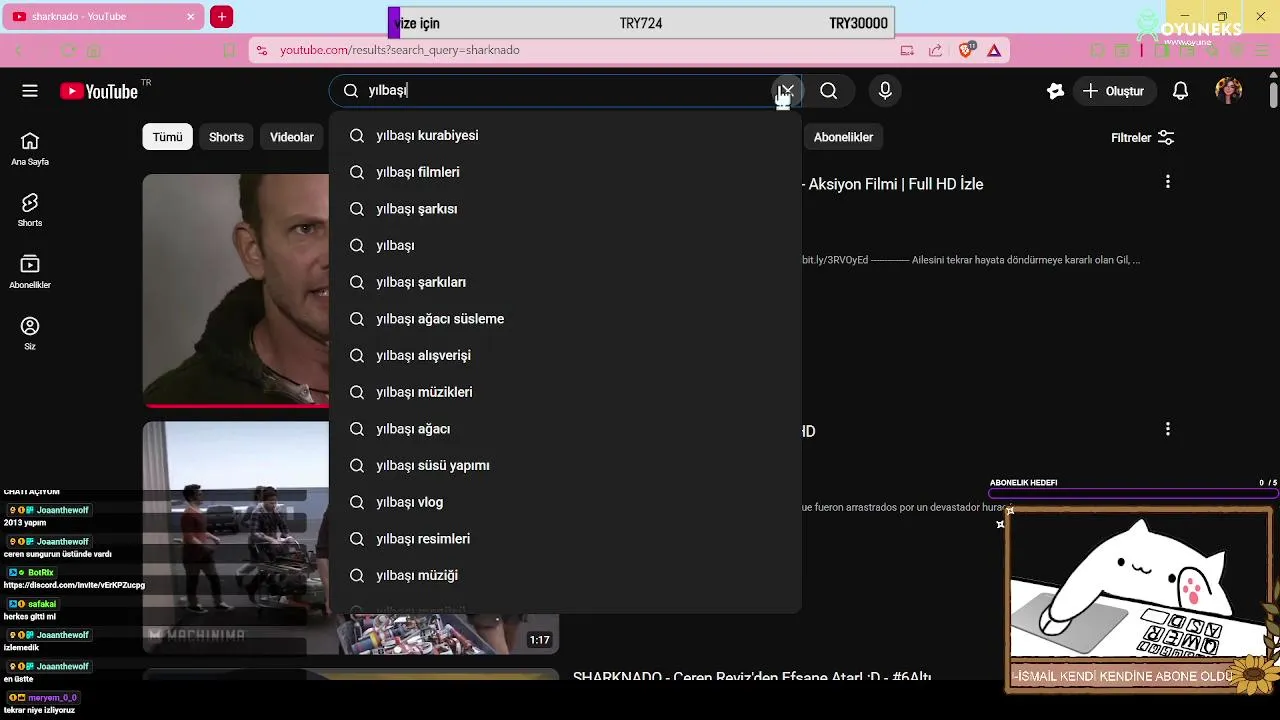Open a new browser tab with plus button
1280x720 pixels.
222,17
